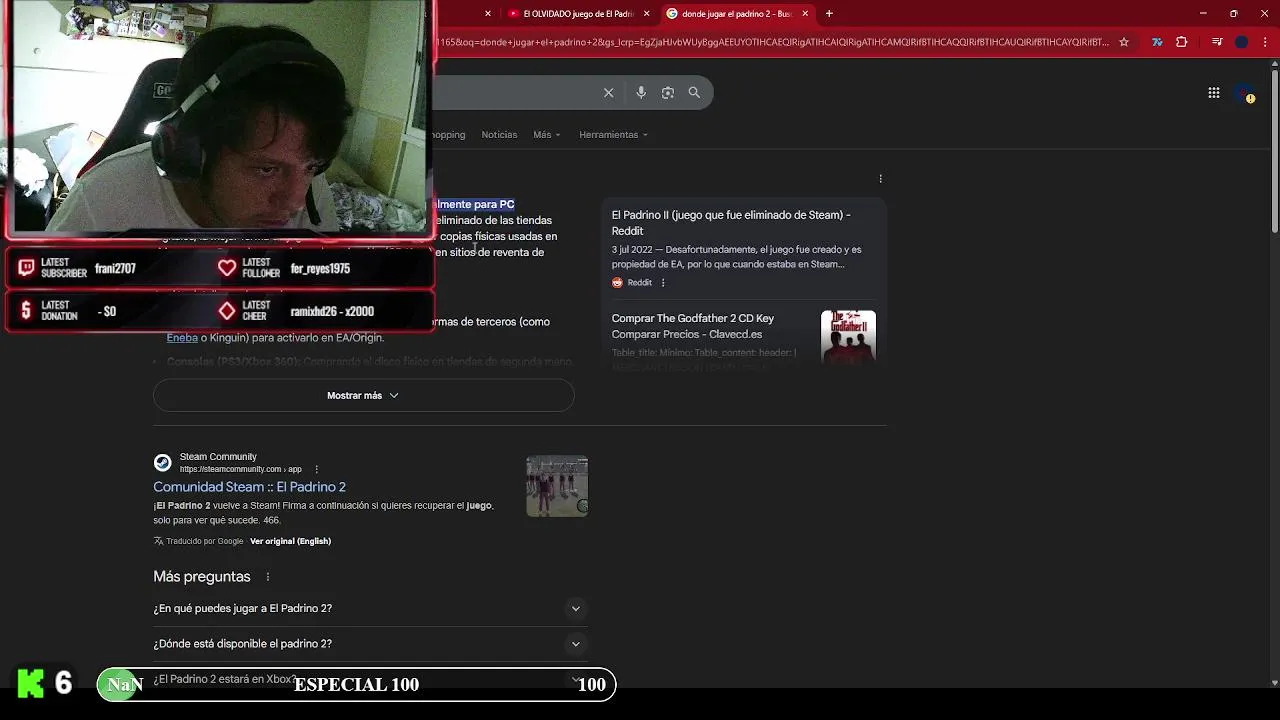Screen dimensions: 1280x720
Task: Open the Noticias search filter
Action: 499,135
